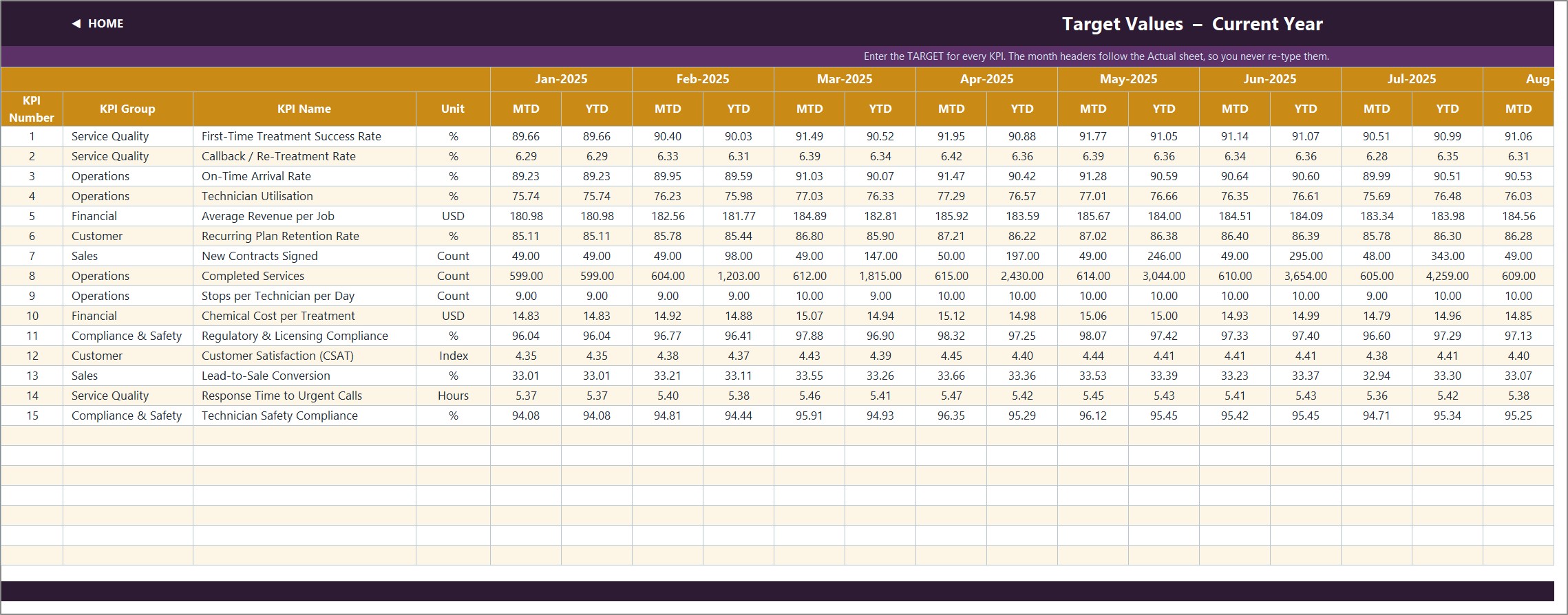The width and height of the screenshot is (1568, 615).
Task: Click the Apr-2025 MTD value 185.92
Action: point(951,216)
